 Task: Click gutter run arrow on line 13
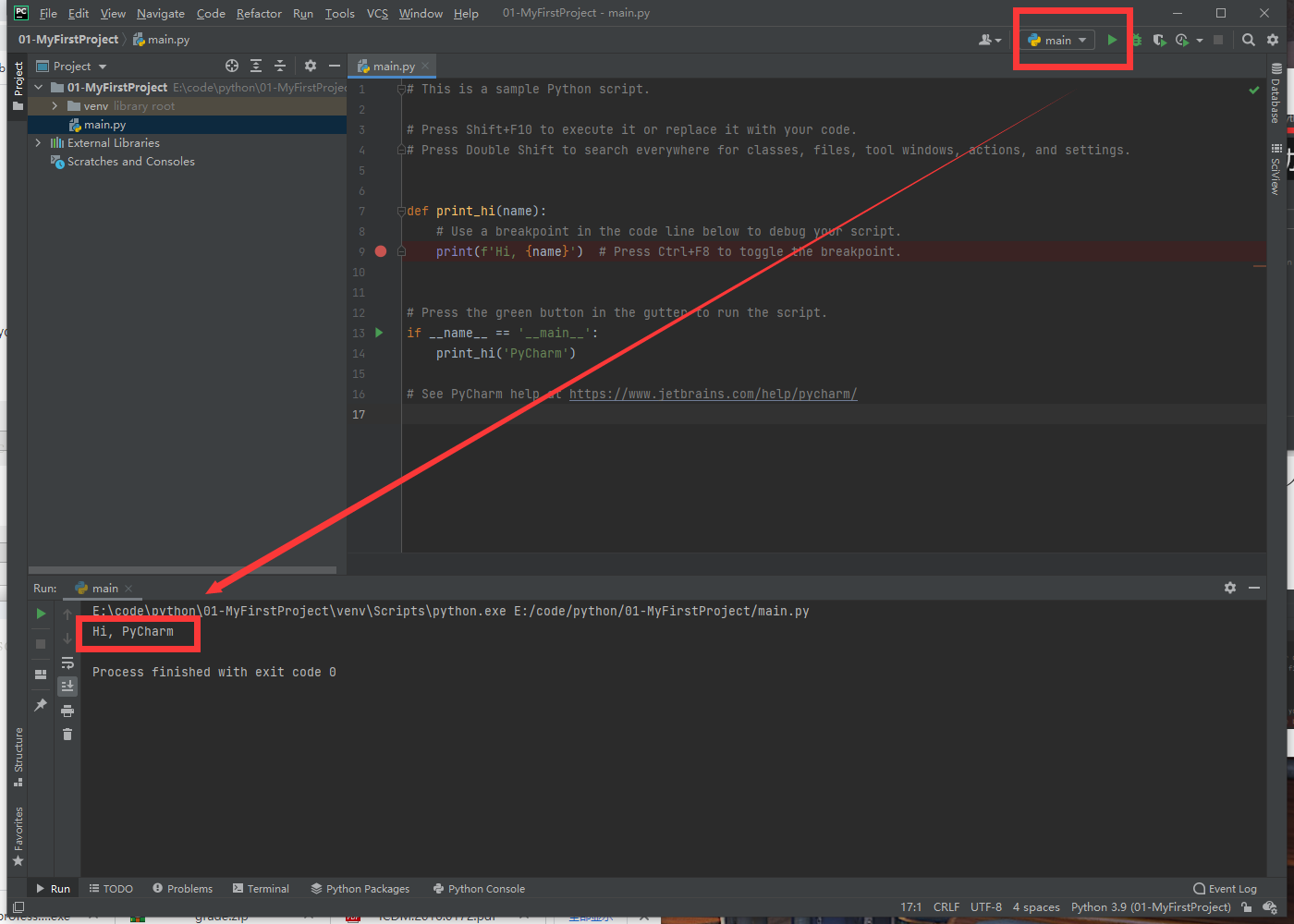pos(379,333)
